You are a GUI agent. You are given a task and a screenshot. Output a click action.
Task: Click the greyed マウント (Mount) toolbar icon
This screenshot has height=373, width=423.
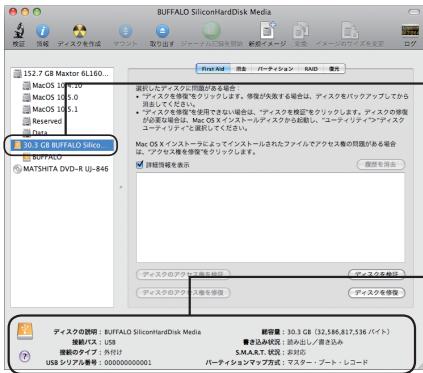[x=125, y=31]
